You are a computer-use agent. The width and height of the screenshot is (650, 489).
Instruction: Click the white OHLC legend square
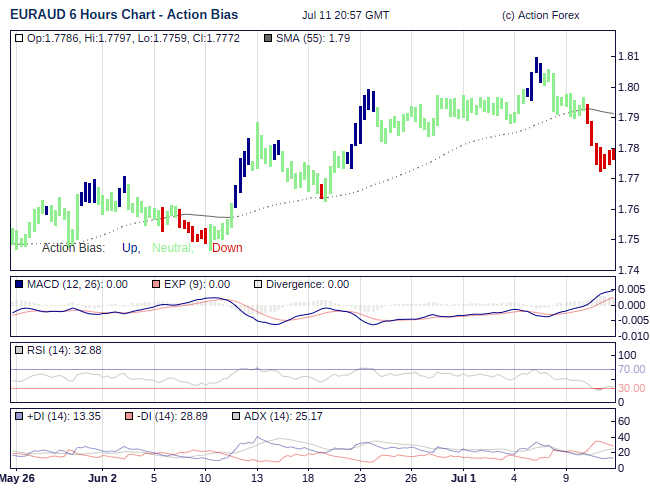20,38
